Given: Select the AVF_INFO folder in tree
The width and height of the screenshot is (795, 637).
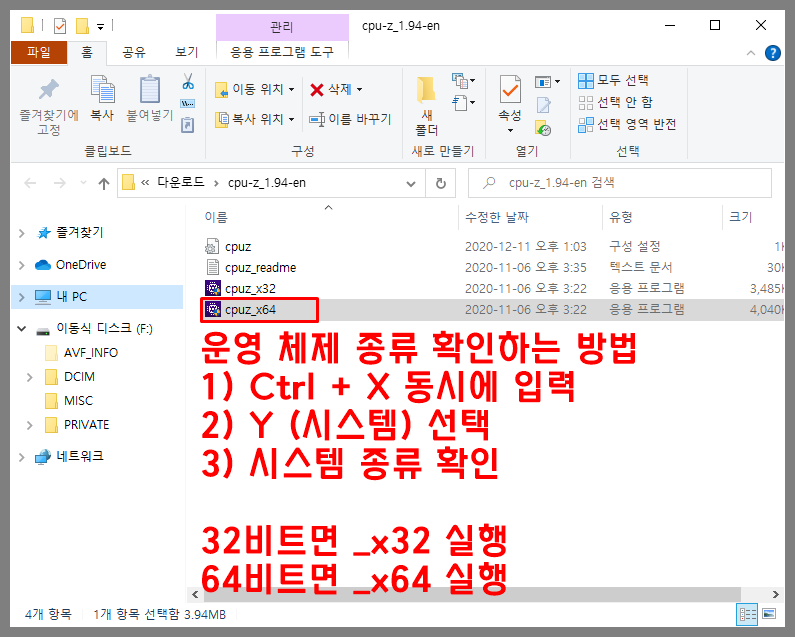Looking at the screenshot, I should (x=91, y=352).
